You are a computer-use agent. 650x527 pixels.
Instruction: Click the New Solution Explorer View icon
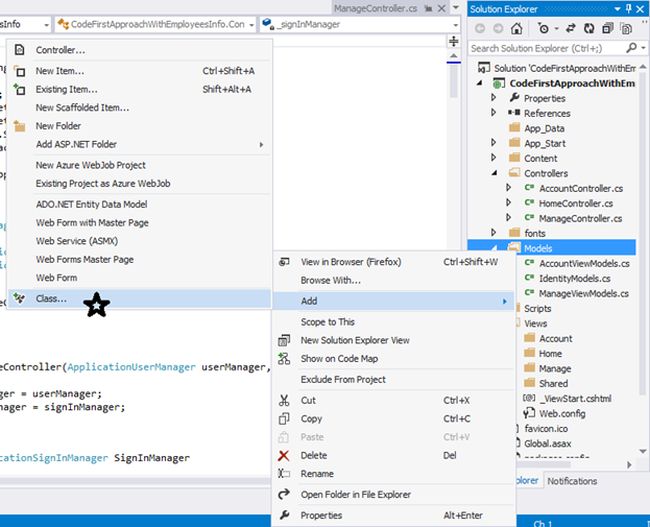284,340
